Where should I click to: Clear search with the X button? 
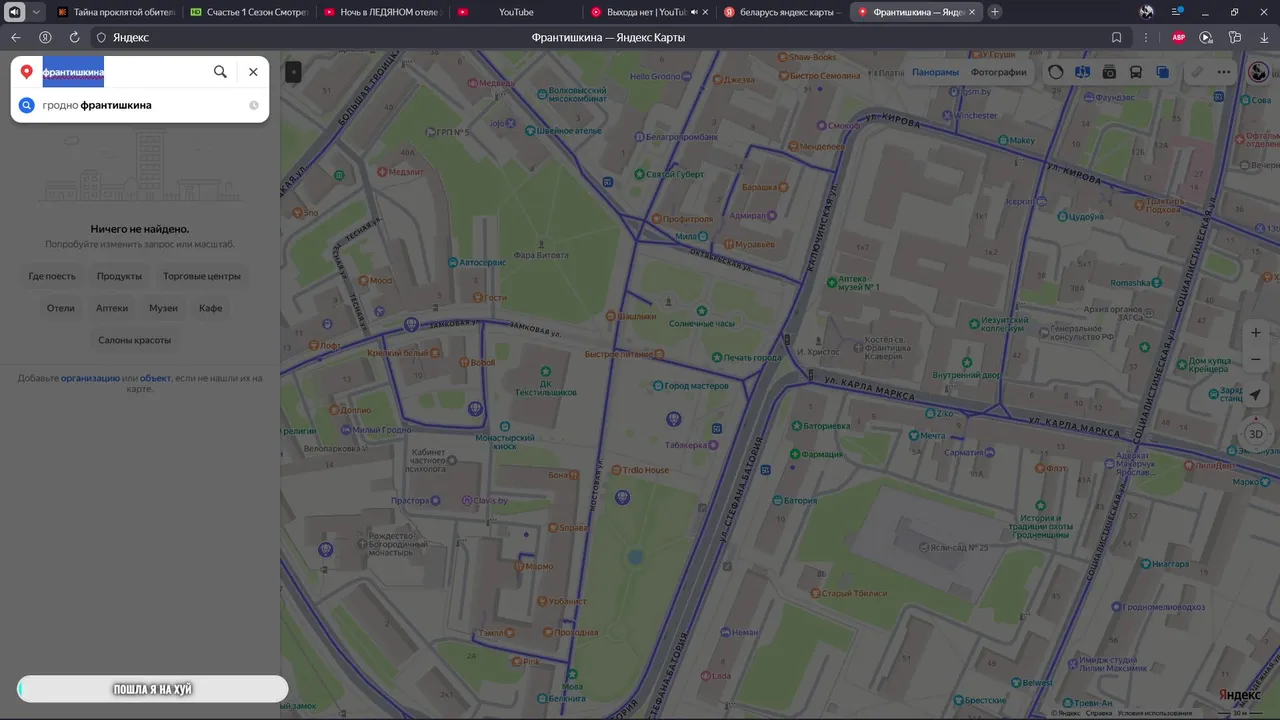coord(253,72)
